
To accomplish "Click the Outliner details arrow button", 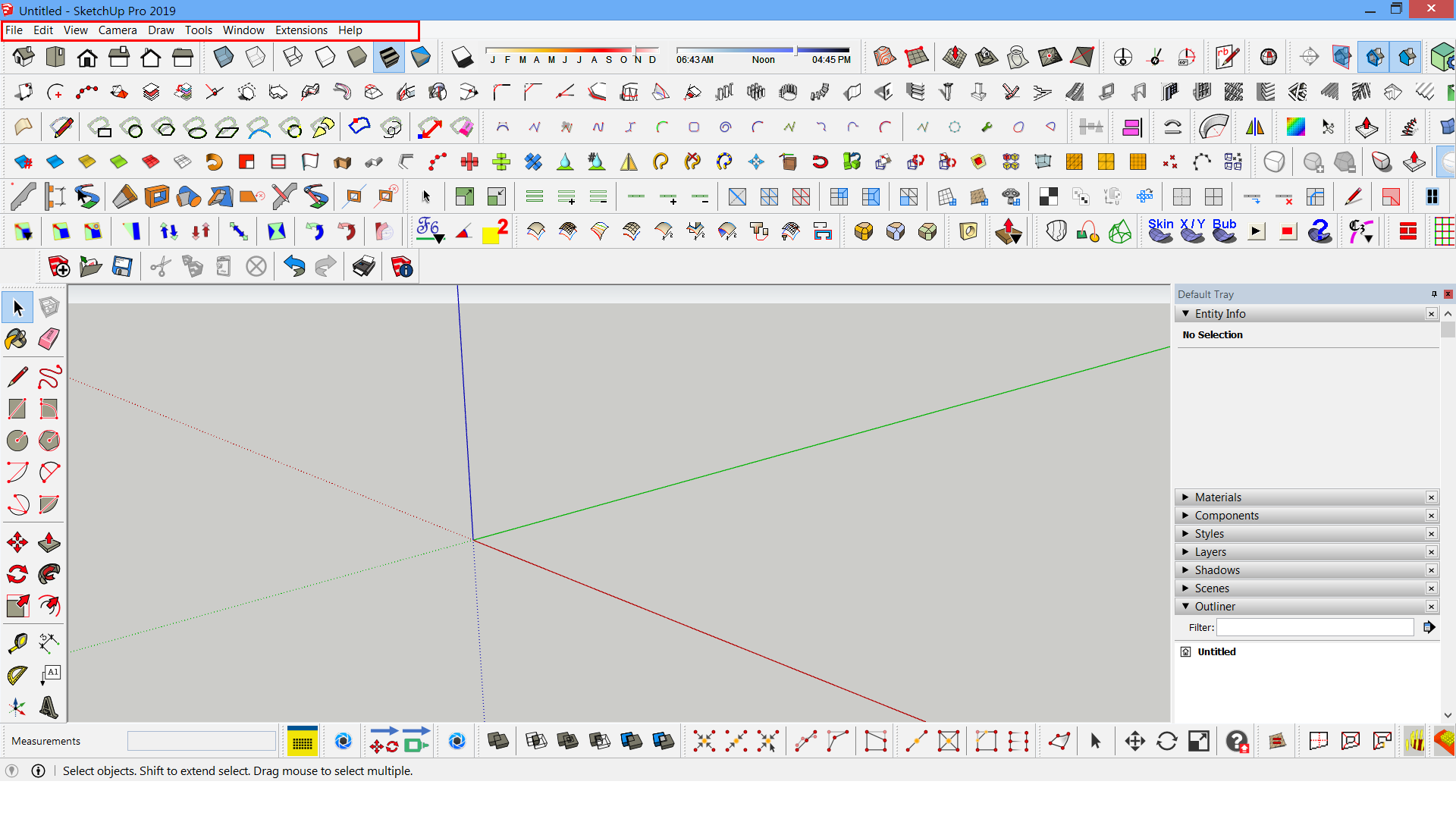I will pos(1429,627).
